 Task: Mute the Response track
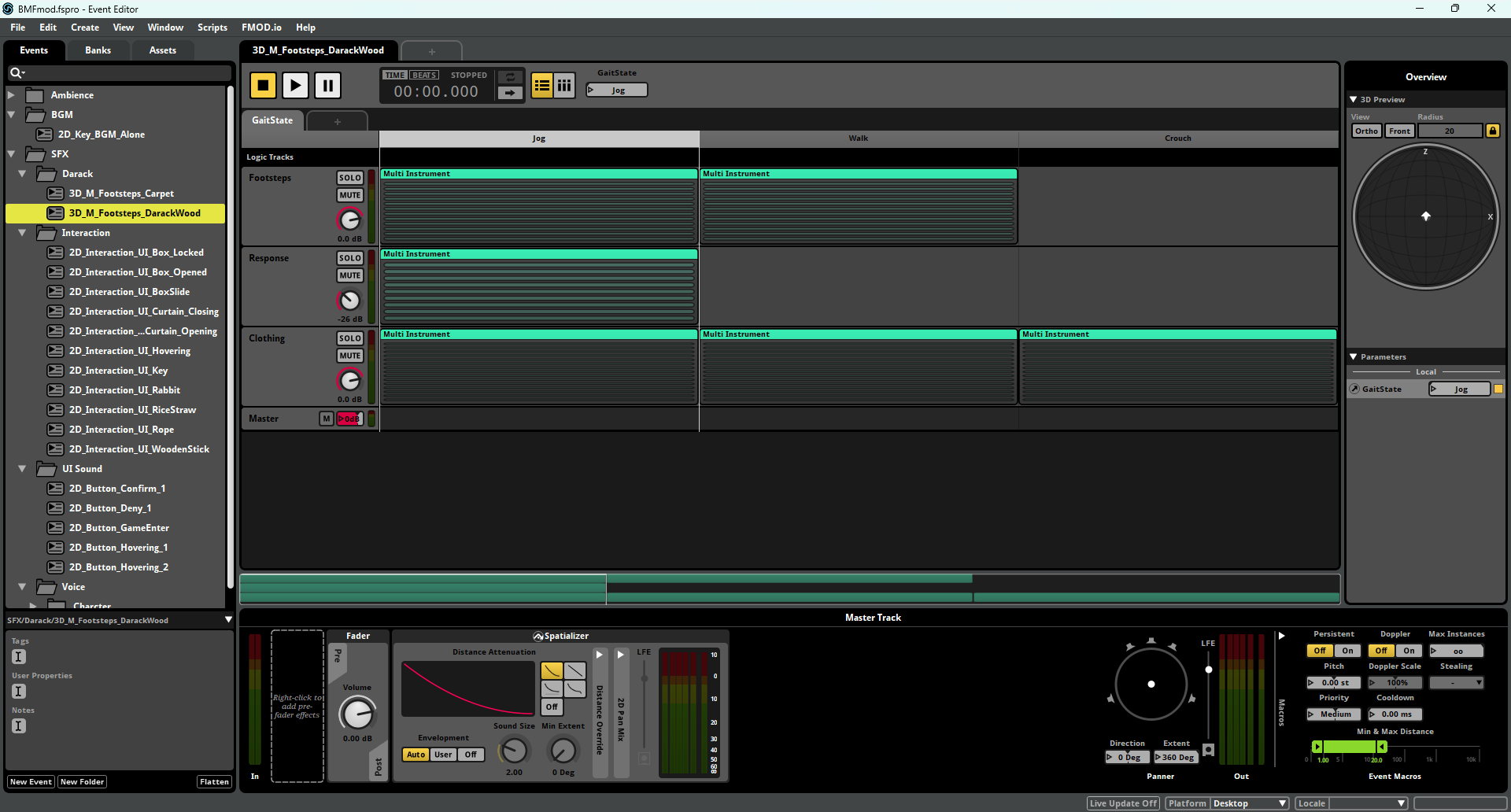click(349, 275)
